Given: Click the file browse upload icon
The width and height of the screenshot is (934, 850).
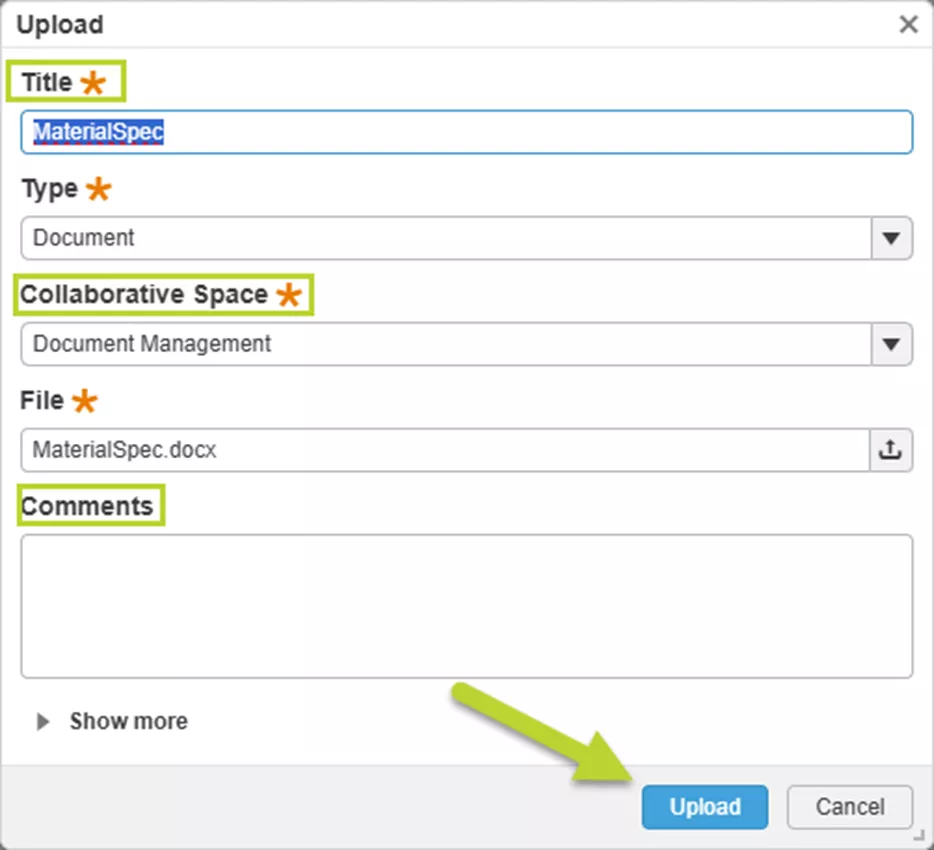Looking at the screenshot, I should point(890,450).
